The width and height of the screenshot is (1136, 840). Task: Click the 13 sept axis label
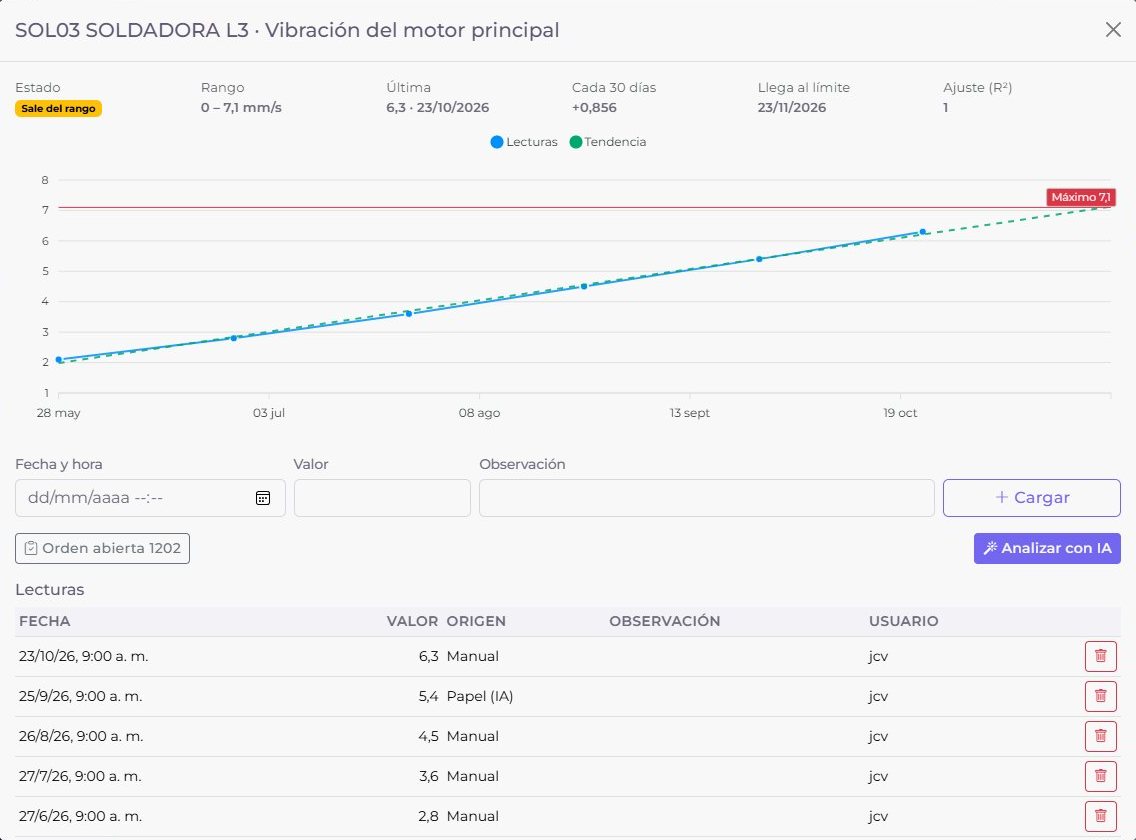click(x=689, y=413)
